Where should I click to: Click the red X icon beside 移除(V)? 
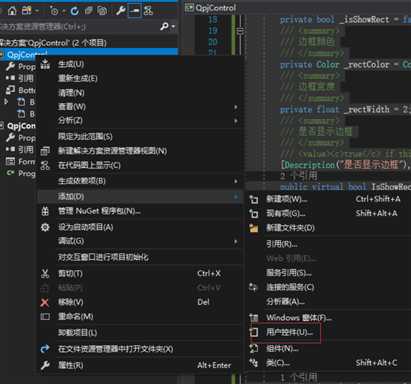(x=45, y=302)
